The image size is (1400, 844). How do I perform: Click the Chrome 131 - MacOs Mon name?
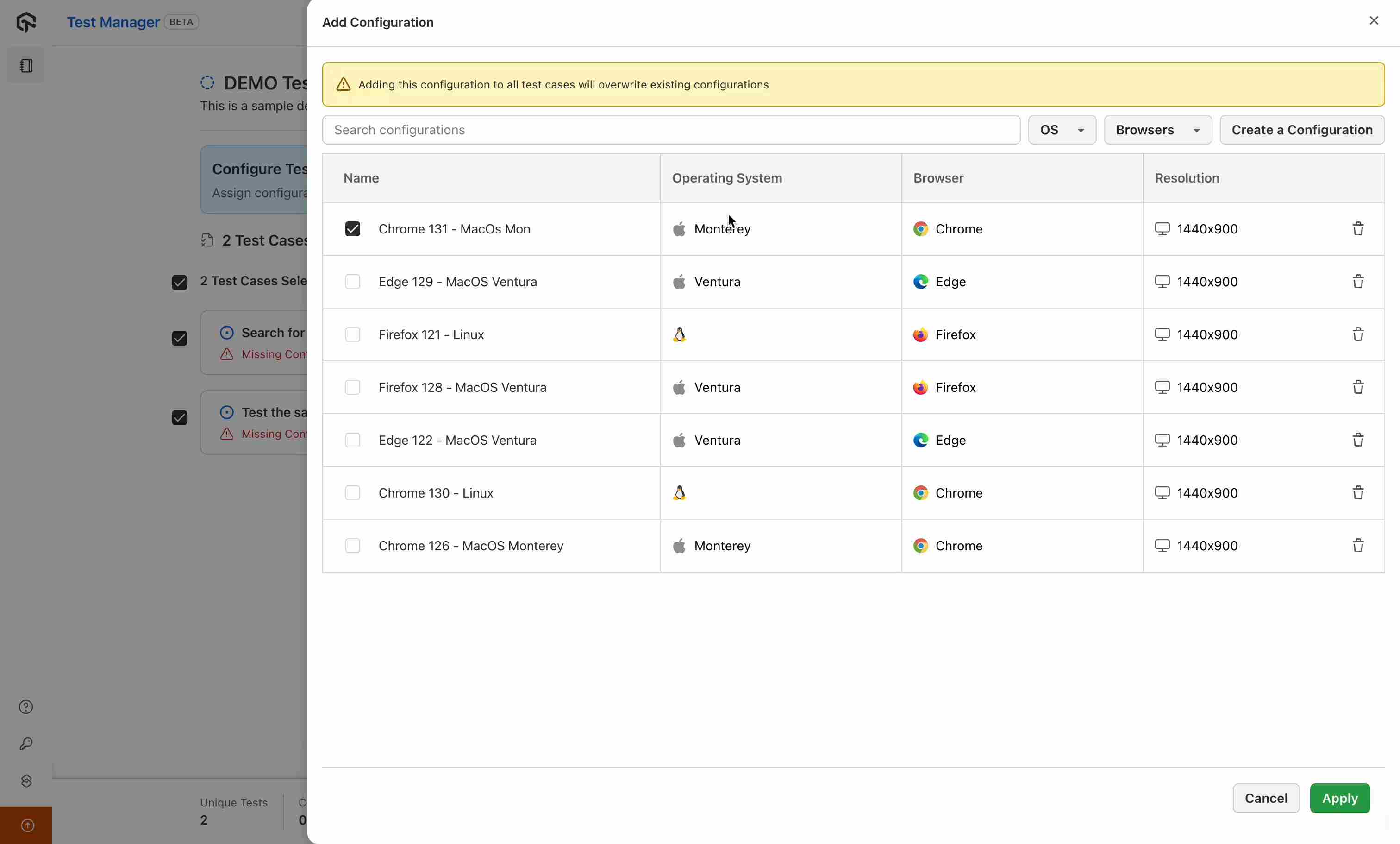(455, 228)
